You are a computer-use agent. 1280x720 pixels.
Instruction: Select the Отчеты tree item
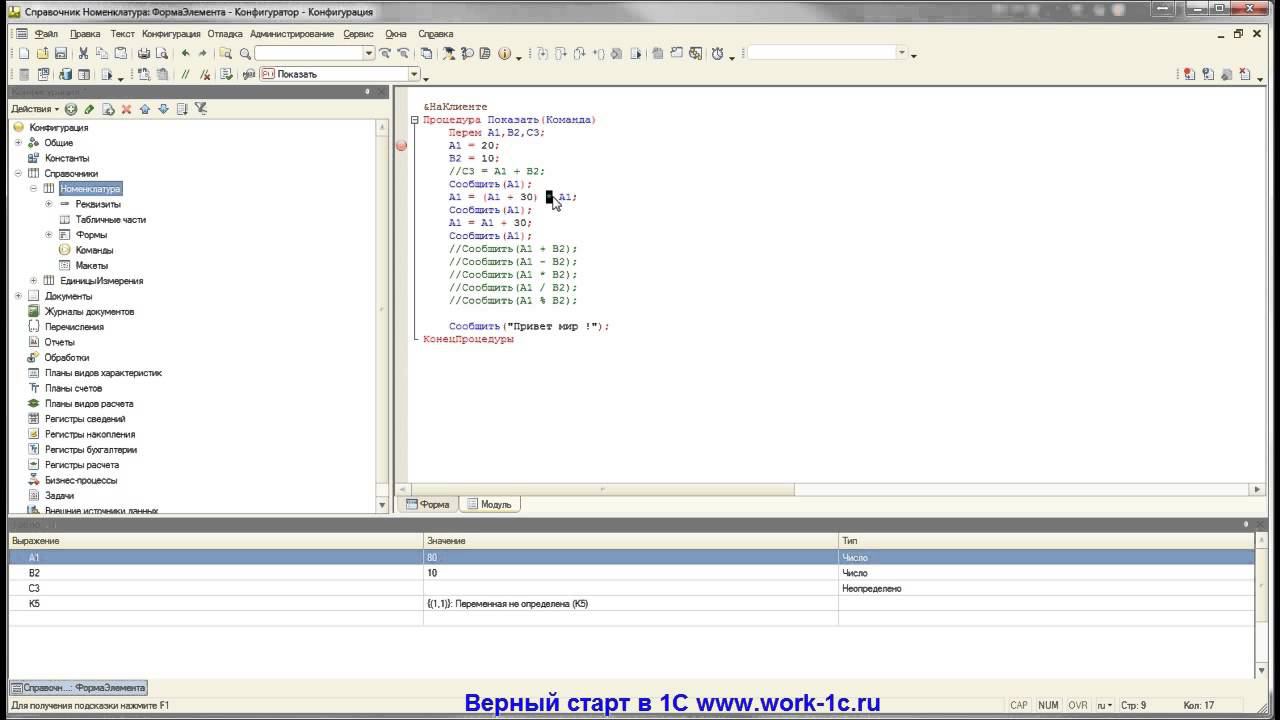tap(60, 342)
